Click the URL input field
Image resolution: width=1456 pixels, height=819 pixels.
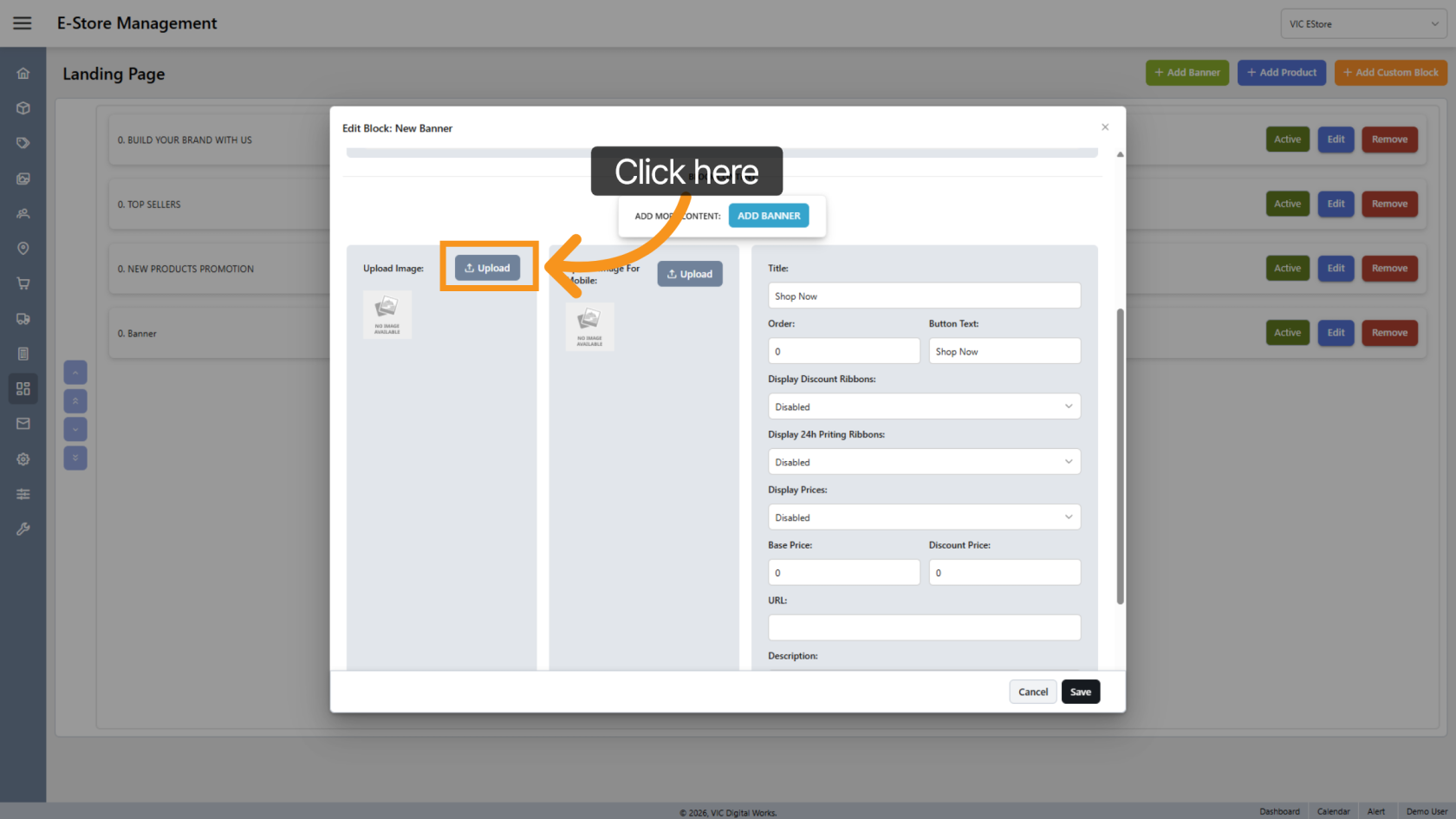pyautogui.click(x=923, y=627)
